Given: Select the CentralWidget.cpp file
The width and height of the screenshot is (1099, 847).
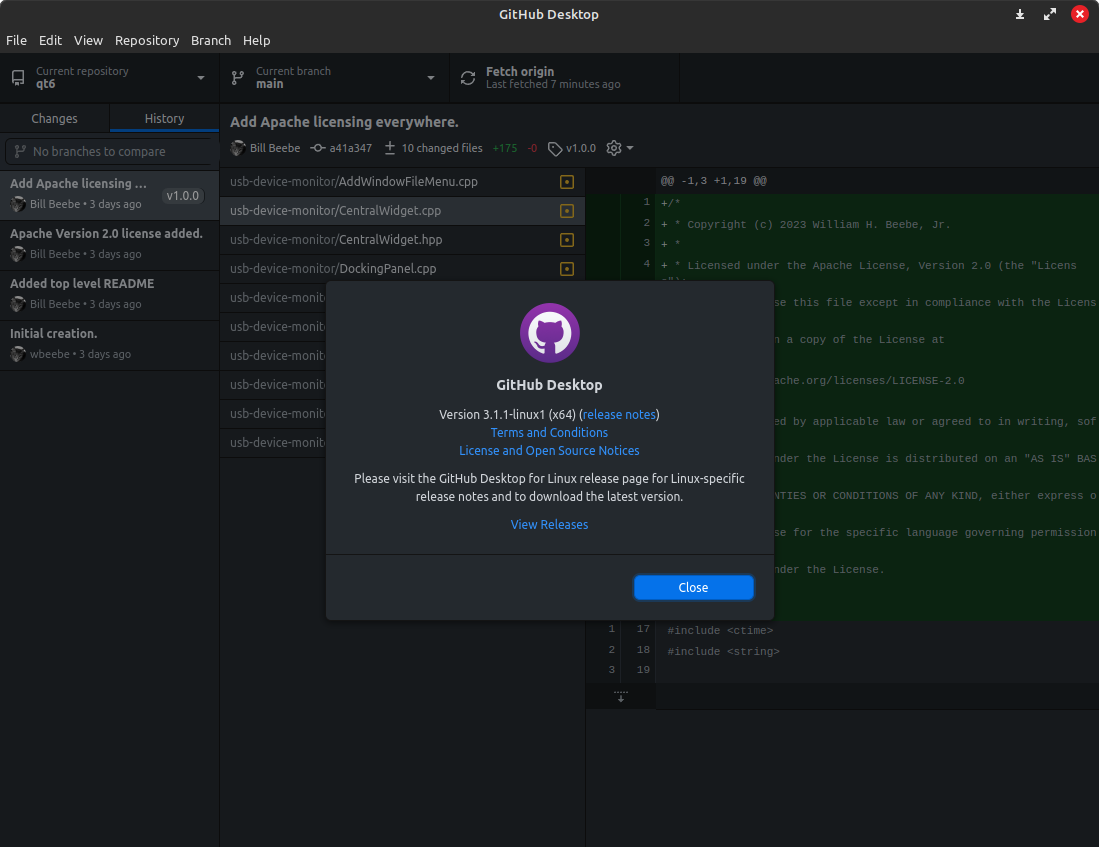Looking at the screenshot, I should click(x=402, y=210).
